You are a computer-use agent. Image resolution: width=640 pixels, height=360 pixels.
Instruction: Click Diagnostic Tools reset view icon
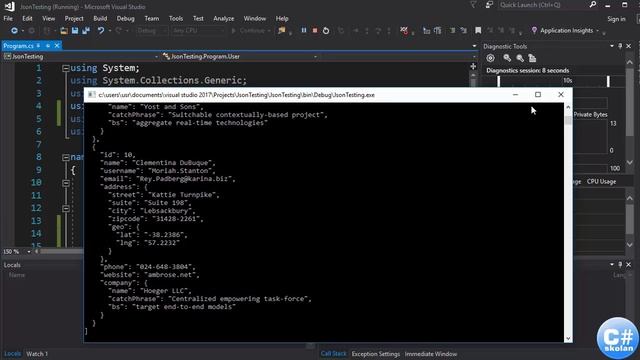(x=532, y=58)
